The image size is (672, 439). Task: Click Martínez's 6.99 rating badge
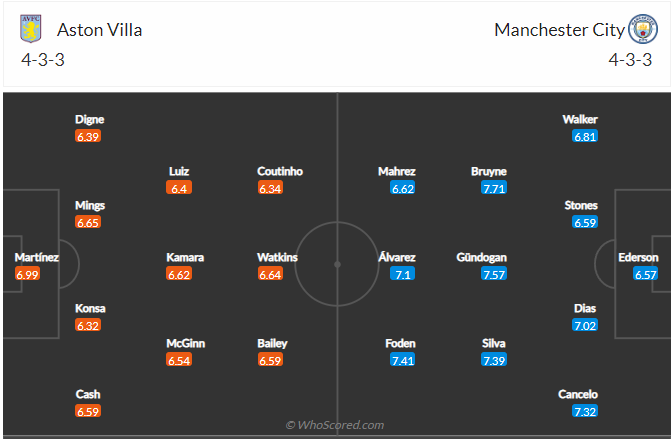pyautogui.click(x=28, y=273)
